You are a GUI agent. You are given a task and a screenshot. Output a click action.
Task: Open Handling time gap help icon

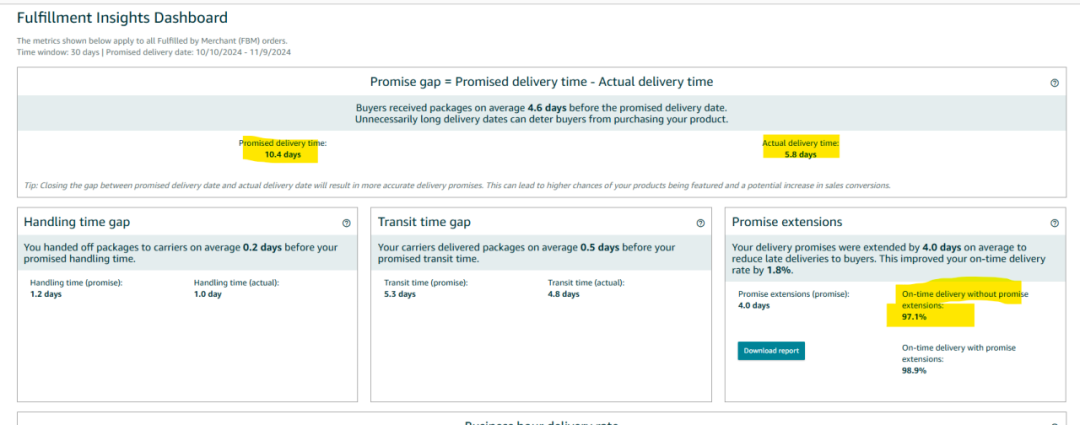tap(346, 223)
